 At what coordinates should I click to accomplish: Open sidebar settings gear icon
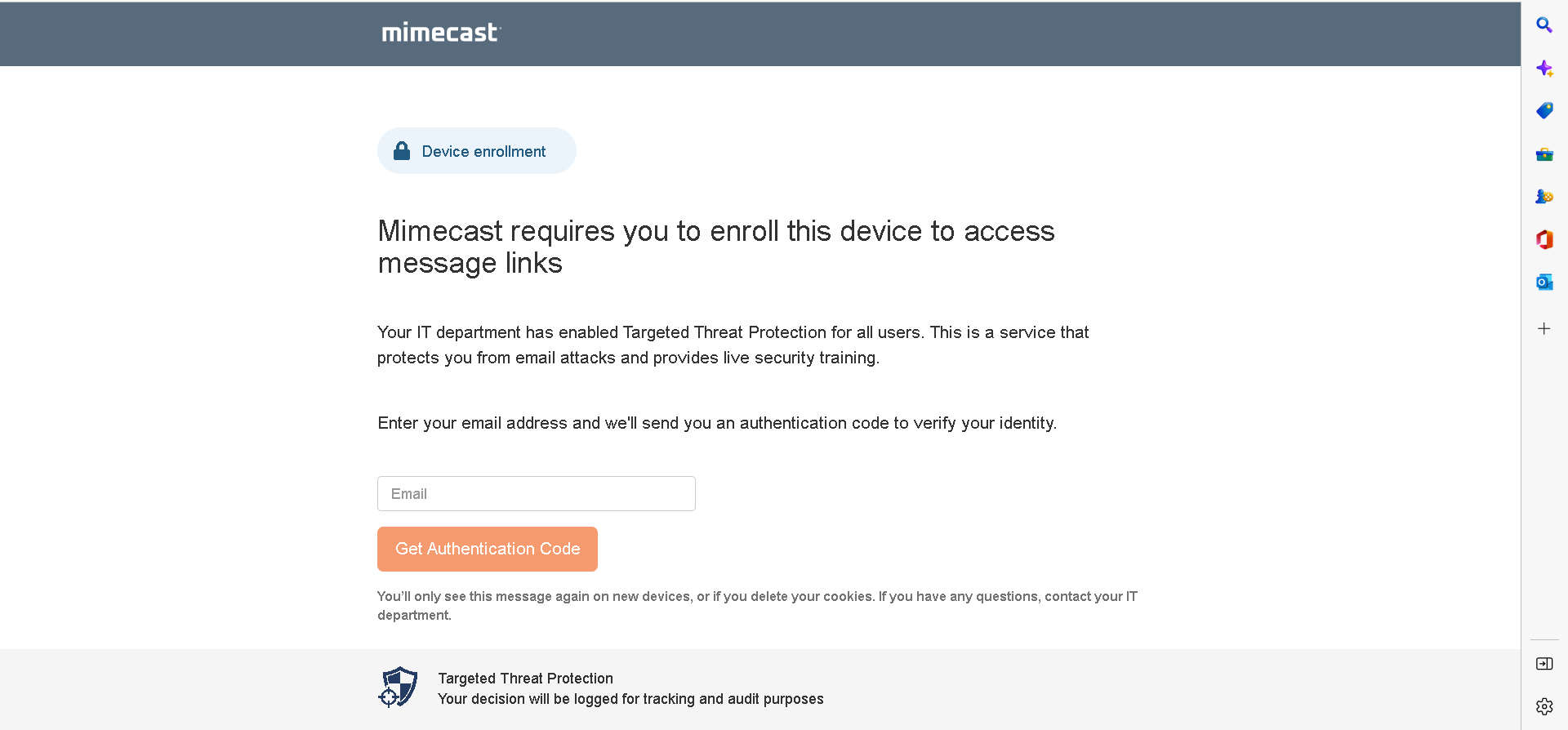(x=1543, y=706)
